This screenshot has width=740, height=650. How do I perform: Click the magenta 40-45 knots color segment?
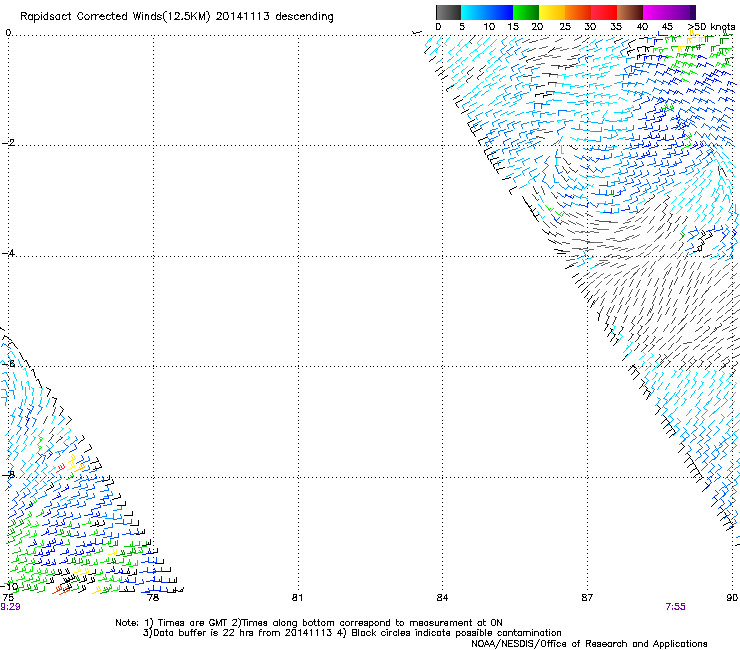point(656,12)
